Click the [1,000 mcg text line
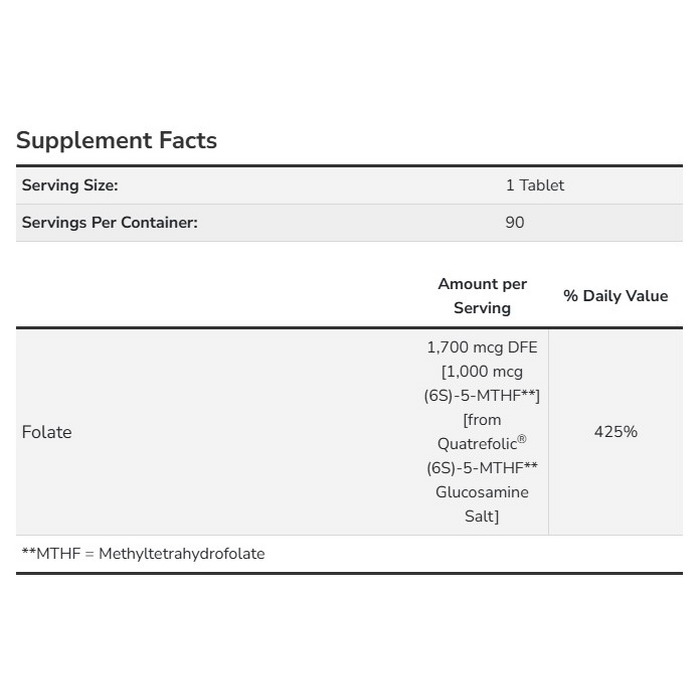Screen dimensions: 700x700 coord(482,371)
